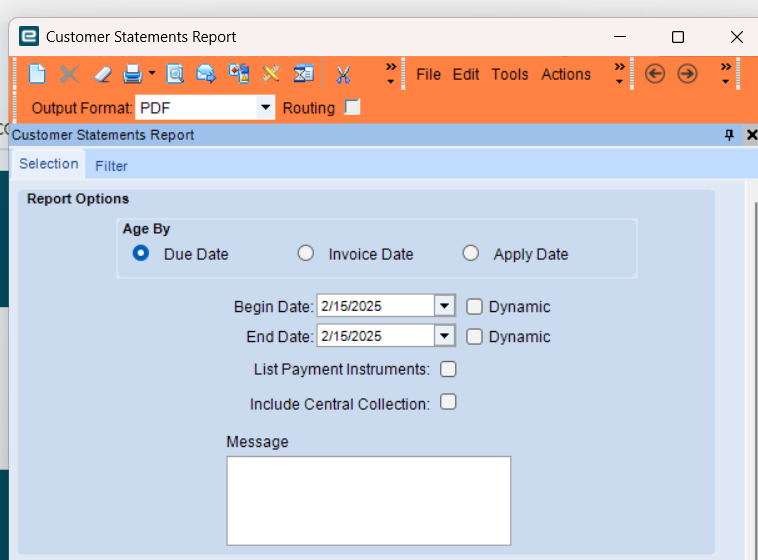Click the Print Preview magnifier icon
Image resolution: width=758 pixels, height=560 pixels.
point(175,74)
